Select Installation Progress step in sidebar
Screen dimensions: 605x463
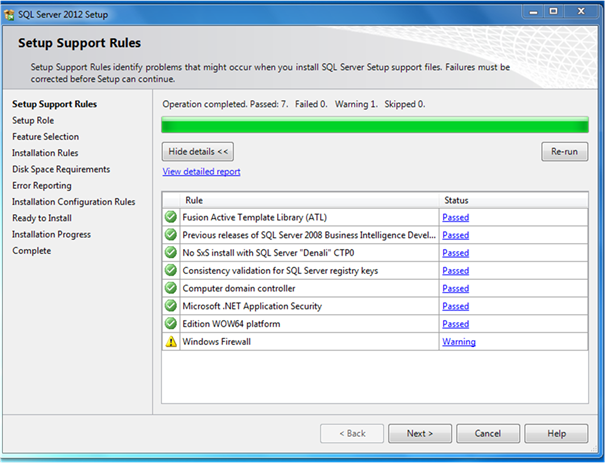pyautogui.click(x=51, y=234)
